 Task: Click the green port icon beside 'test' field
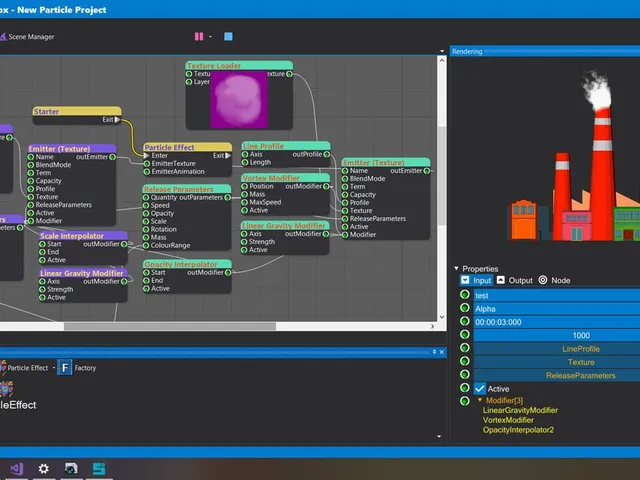pyautogui.click(x=464, y=294)
